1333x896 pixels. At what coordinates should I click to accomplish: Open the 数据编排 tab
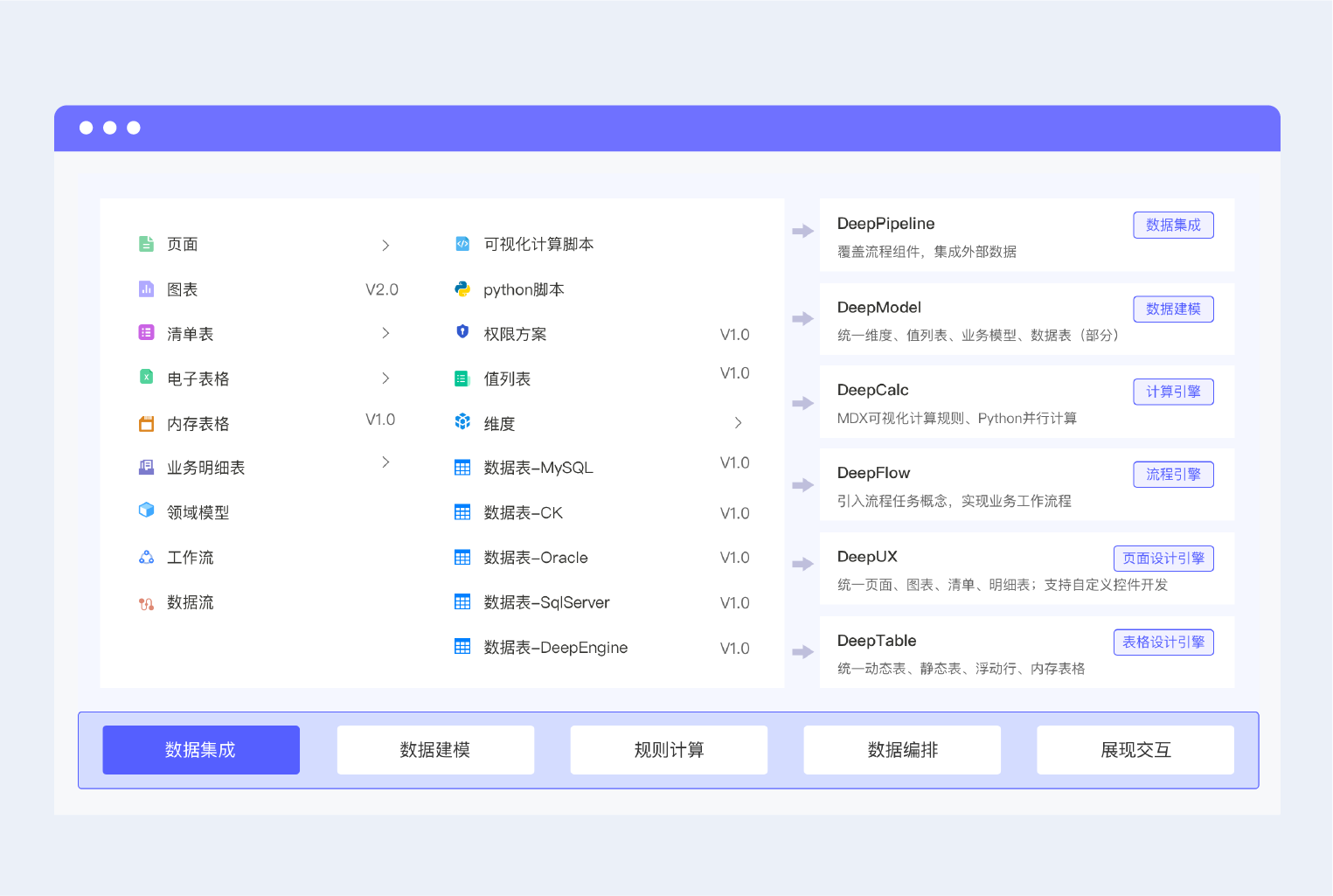(902, 750)
